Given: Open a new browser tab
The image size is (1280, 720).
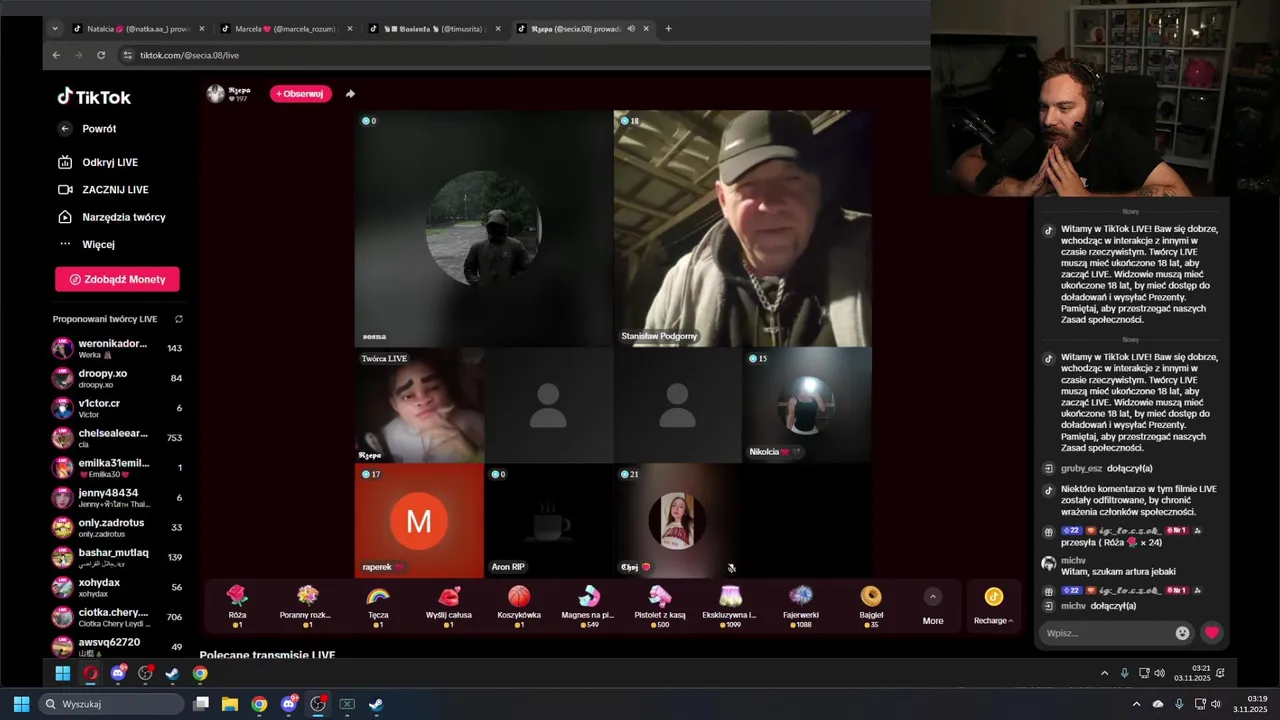Looking at the screenshot, I should click(x=669, y=29).
